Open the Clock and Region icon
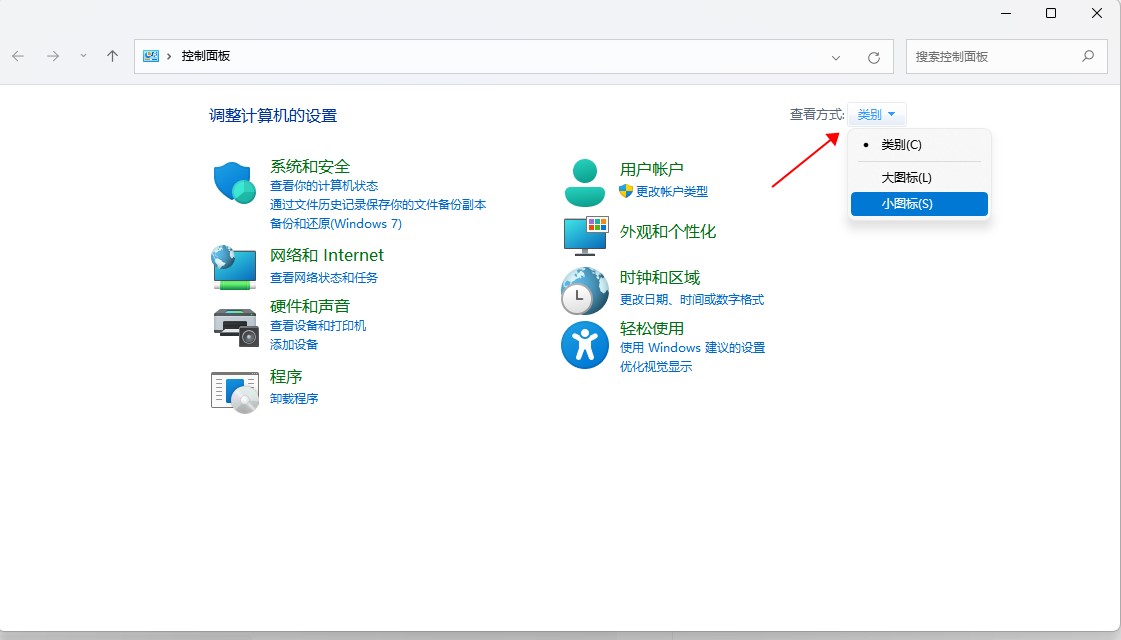The width and height of the screenshot is (1121, 640). point(585,292)
